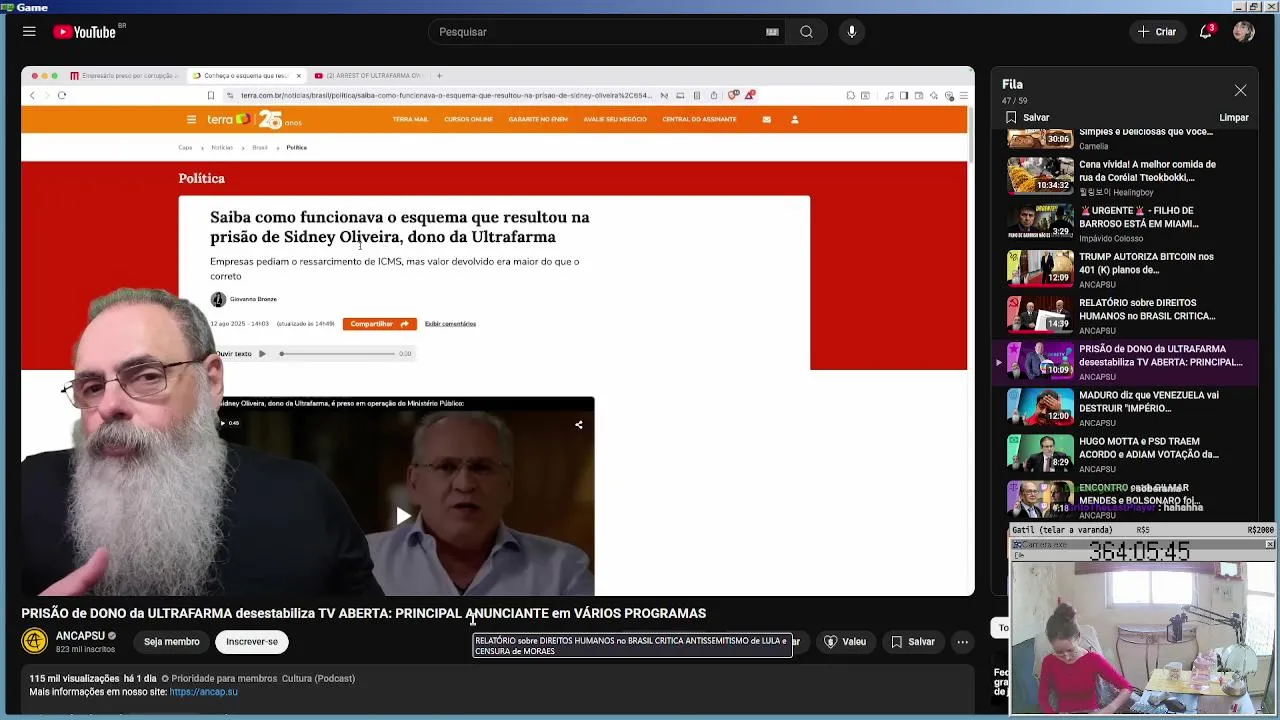Image resolution: width=1280 pixels, height=720 pixels.
Task: Click the large play button in embedded Terra video
Action: tap(402, 516)
